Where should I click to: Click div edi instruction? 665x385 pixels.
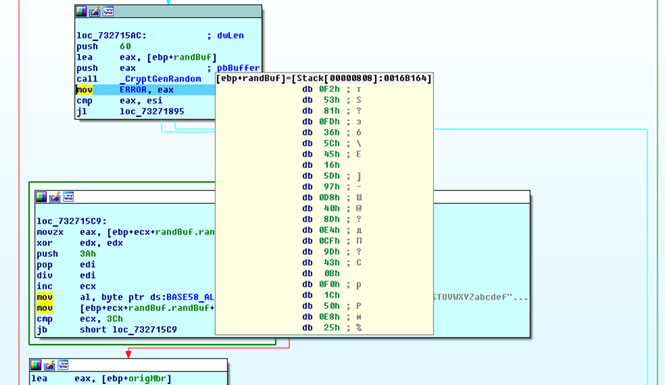(x=66, y=276)
